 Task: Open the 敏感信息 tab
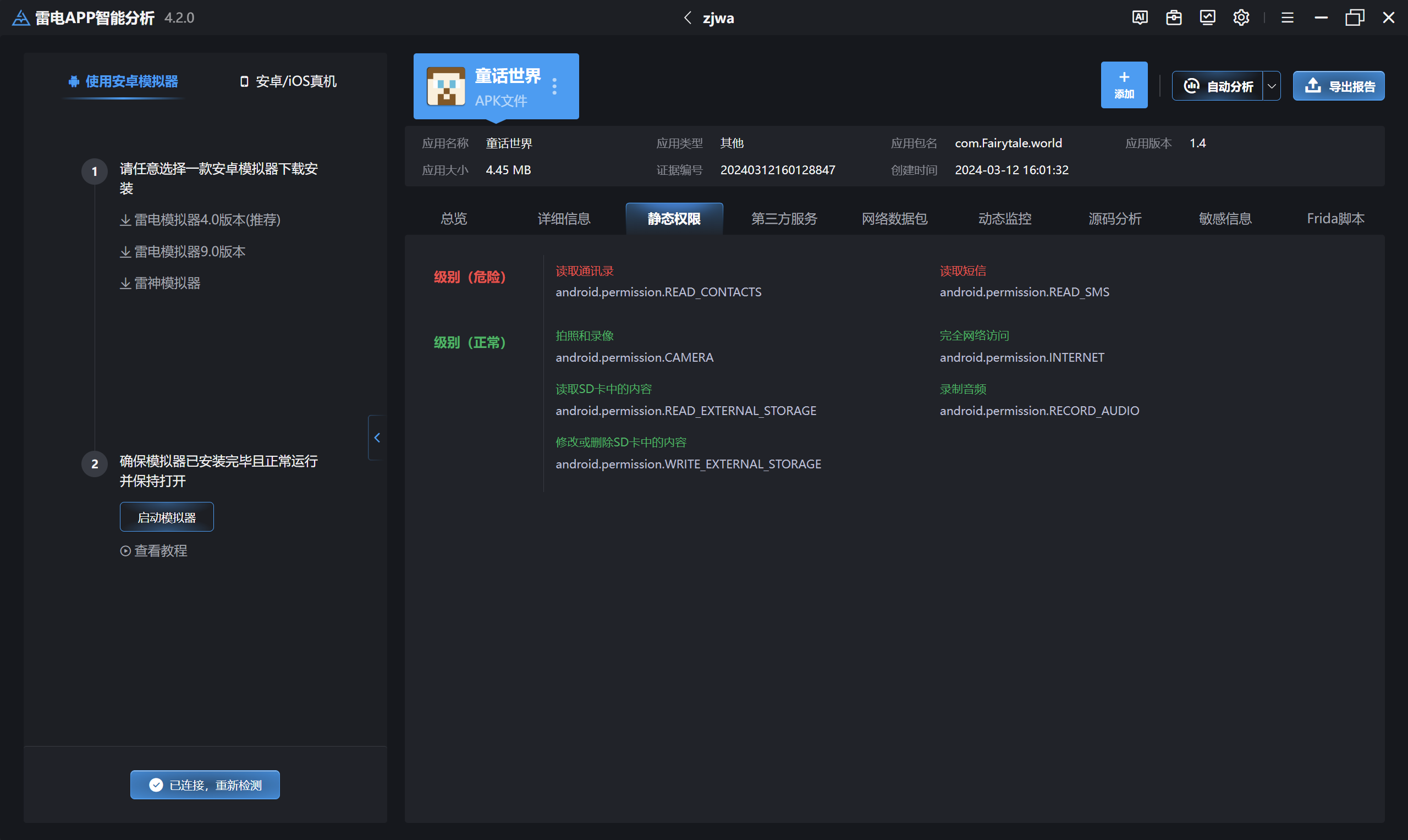click(x=1225, y=218)
